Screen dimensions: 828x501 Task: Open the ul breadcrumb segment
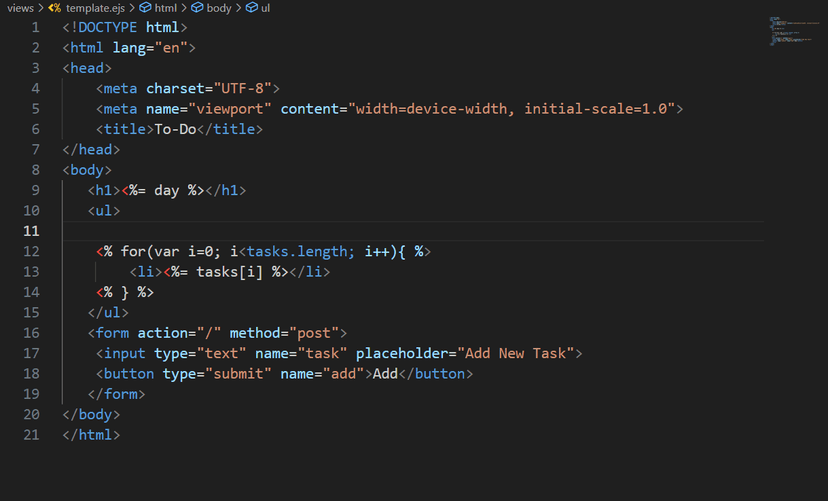[x=265, y=8]
